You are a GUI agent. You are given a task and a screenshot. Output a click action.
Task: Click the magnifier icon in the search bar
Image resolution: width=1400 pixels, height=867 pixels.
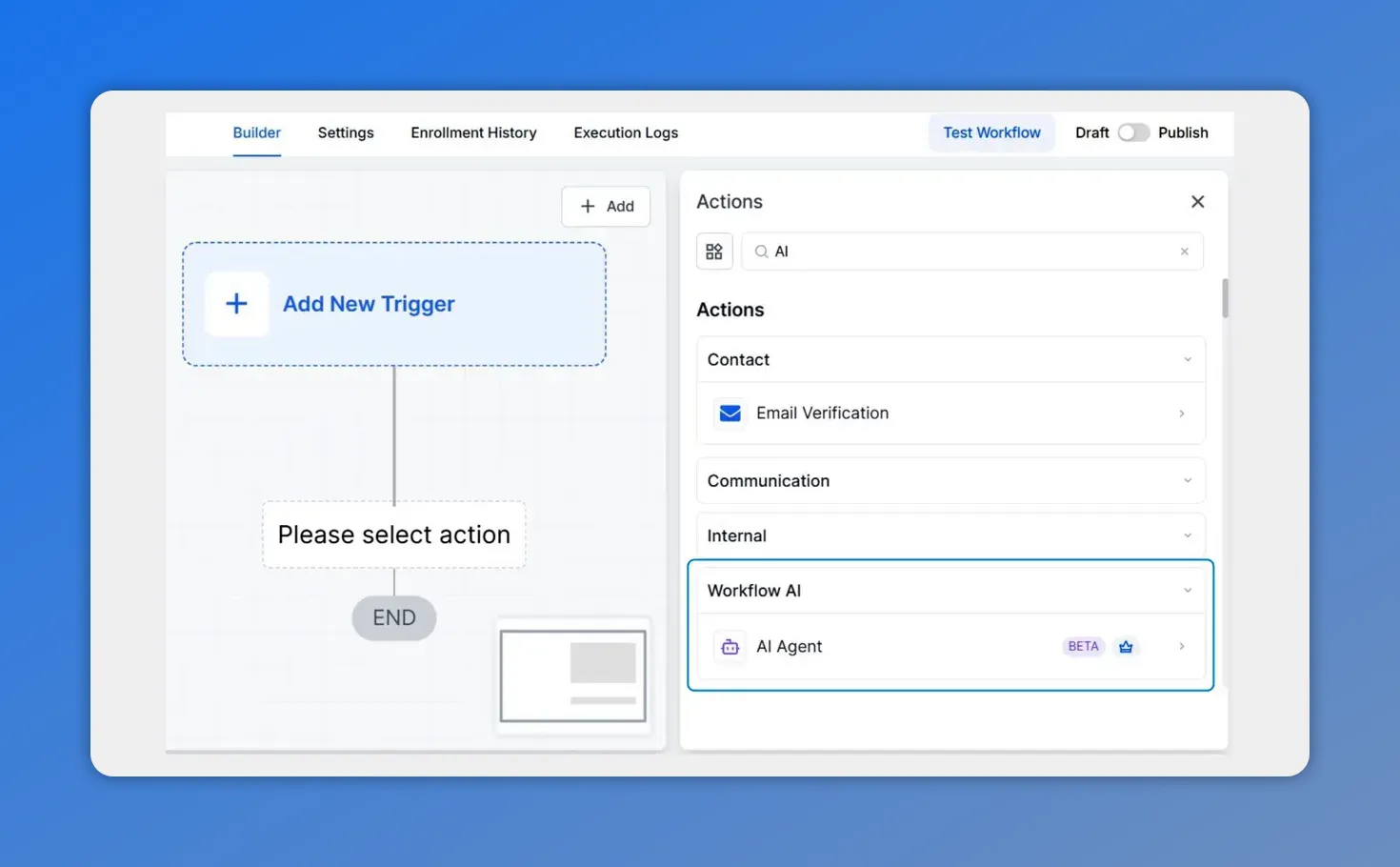coord(761,251)
